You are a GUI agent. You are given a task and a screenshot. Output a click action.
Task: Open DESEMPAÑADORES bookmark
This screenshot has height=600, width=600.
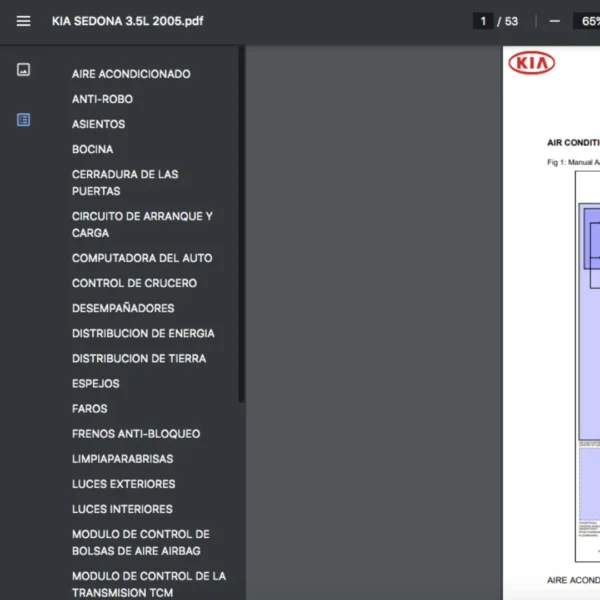(123, 308)
